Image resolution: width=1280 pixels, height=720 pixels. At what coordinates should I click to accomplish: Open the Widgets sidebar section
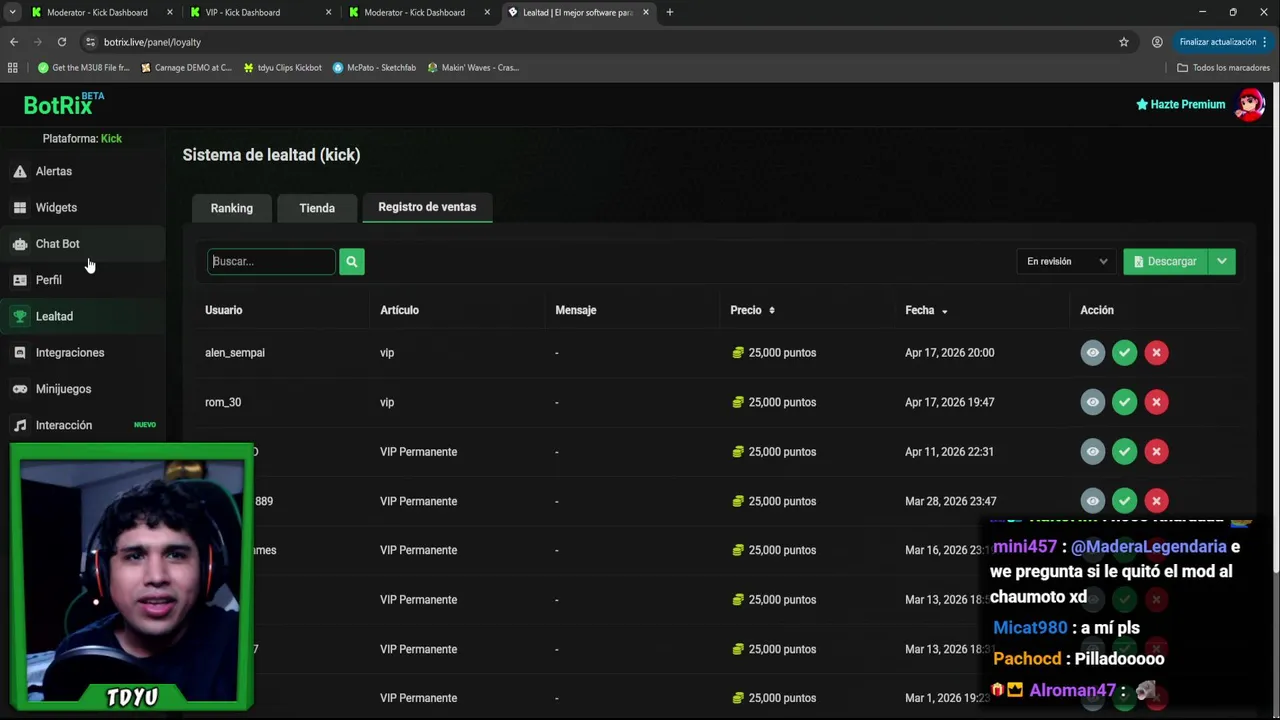pyautogui.click(x=56, y=208)
